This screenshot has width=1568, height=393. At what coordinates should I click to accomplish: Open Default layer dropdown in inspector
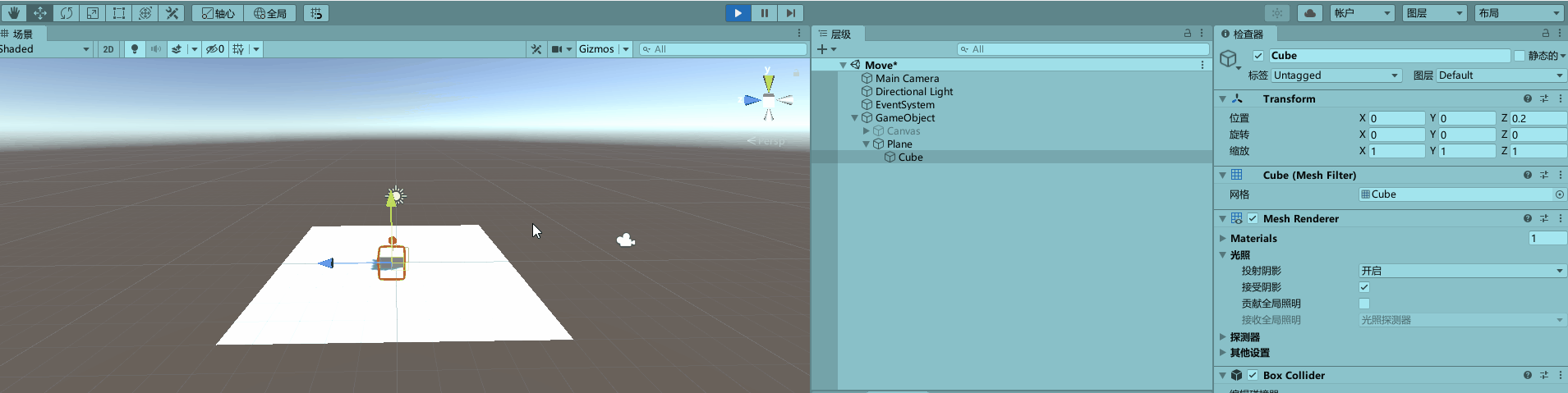pyautogui.click(x=1501, y=75)
